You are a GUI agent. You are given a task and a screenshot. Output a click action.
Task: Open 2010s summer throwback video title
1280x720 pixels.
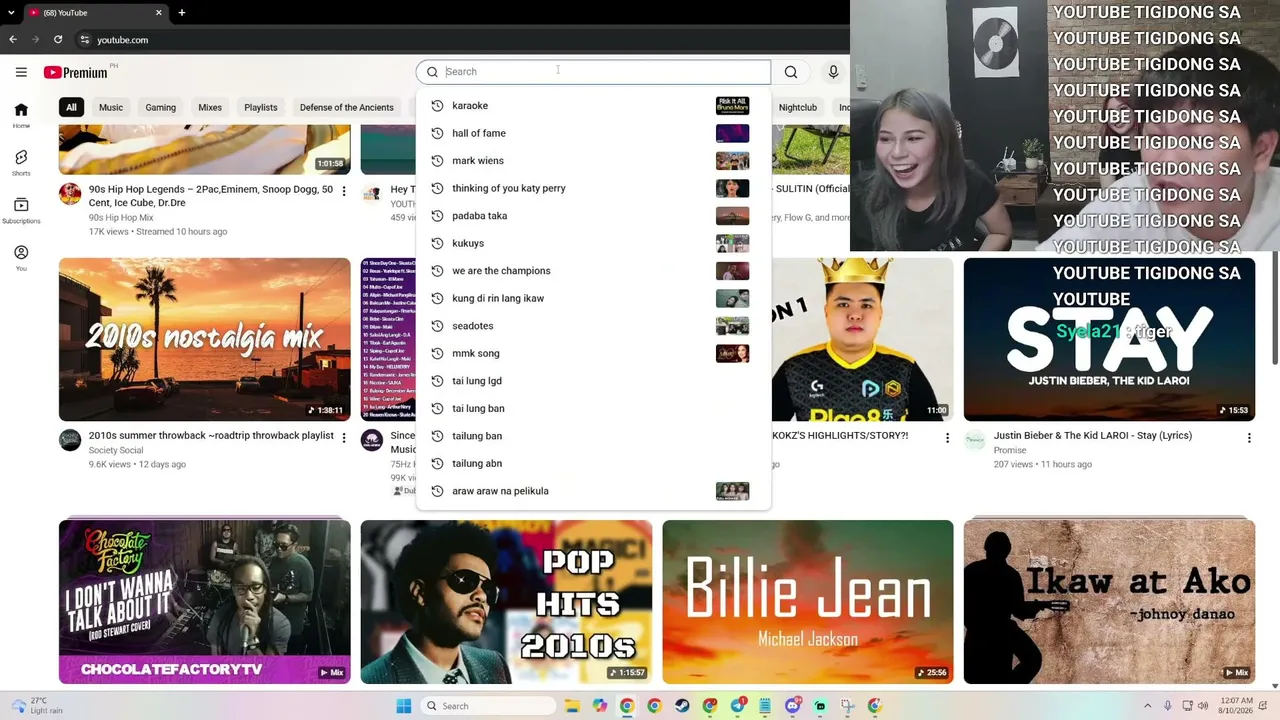pos(211,436)
